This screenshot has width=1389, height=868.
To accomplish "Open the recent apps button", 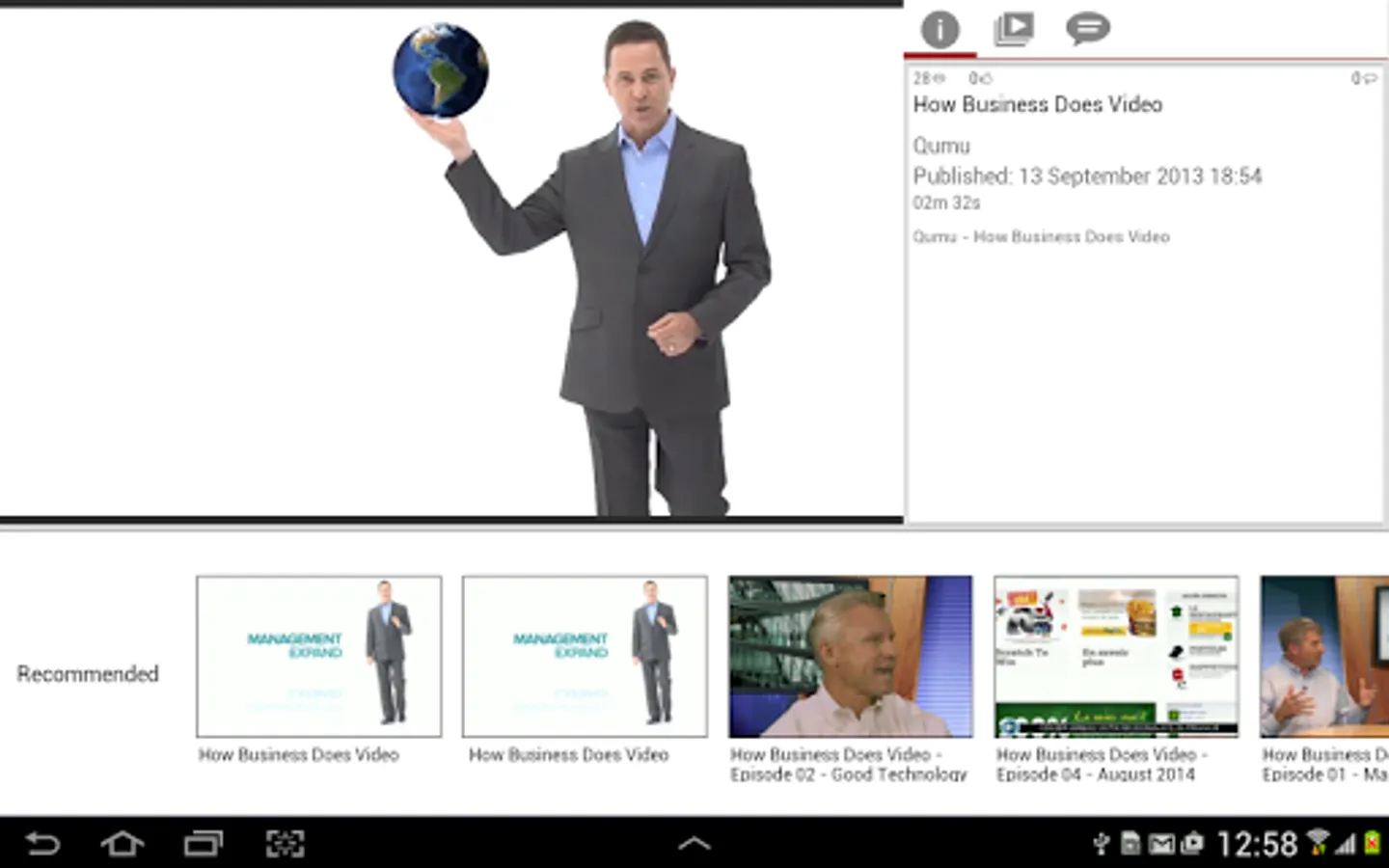I will pos(204,844).
